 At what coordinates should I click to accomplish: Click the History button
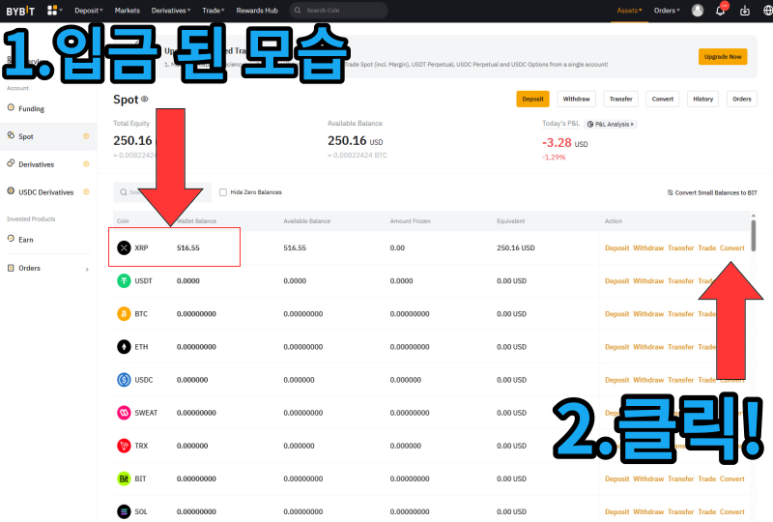point(703,99)
